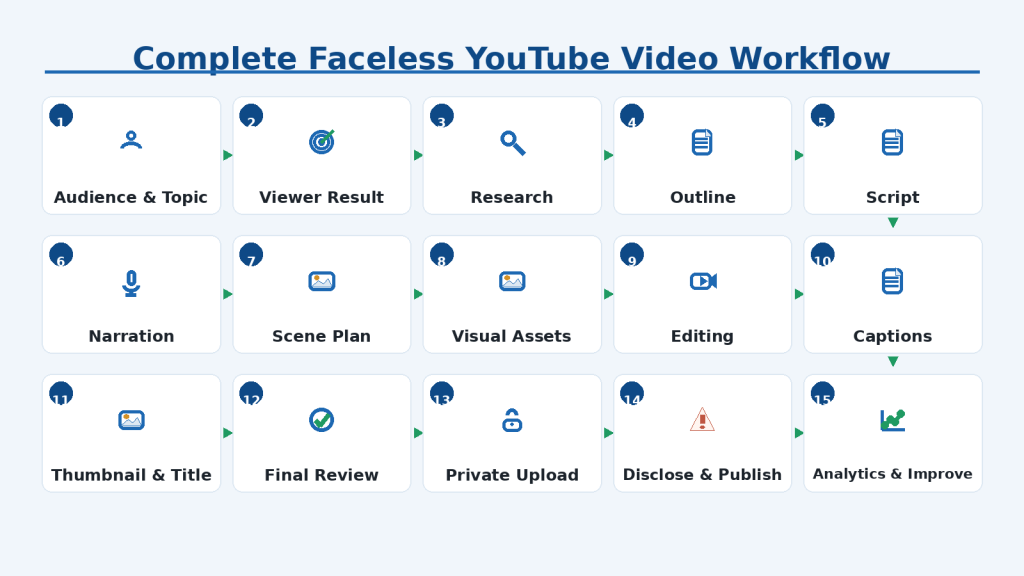Click the document icon in Script card
This screenshot has width=1024, height=576.
point(893,142)
